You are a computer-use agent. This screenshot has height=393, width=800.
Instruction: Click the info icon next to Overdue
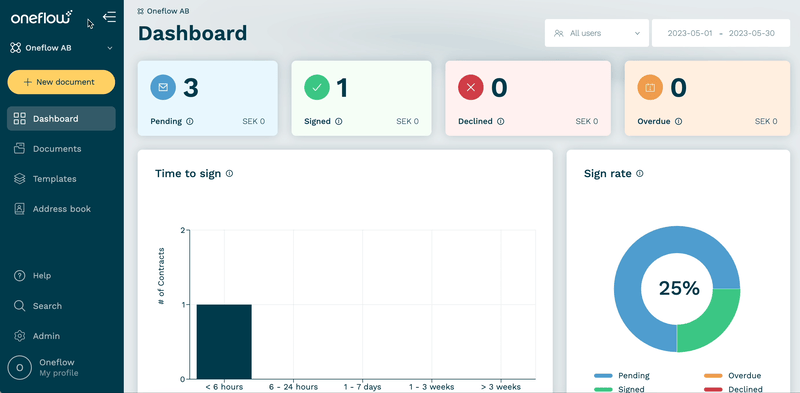point(679,121)
